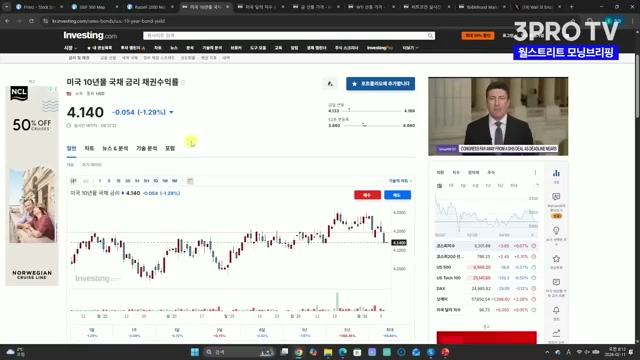Viewport: 640px width, 360px height.
Task: Click the Windows Start button
Action: point(195,352)
